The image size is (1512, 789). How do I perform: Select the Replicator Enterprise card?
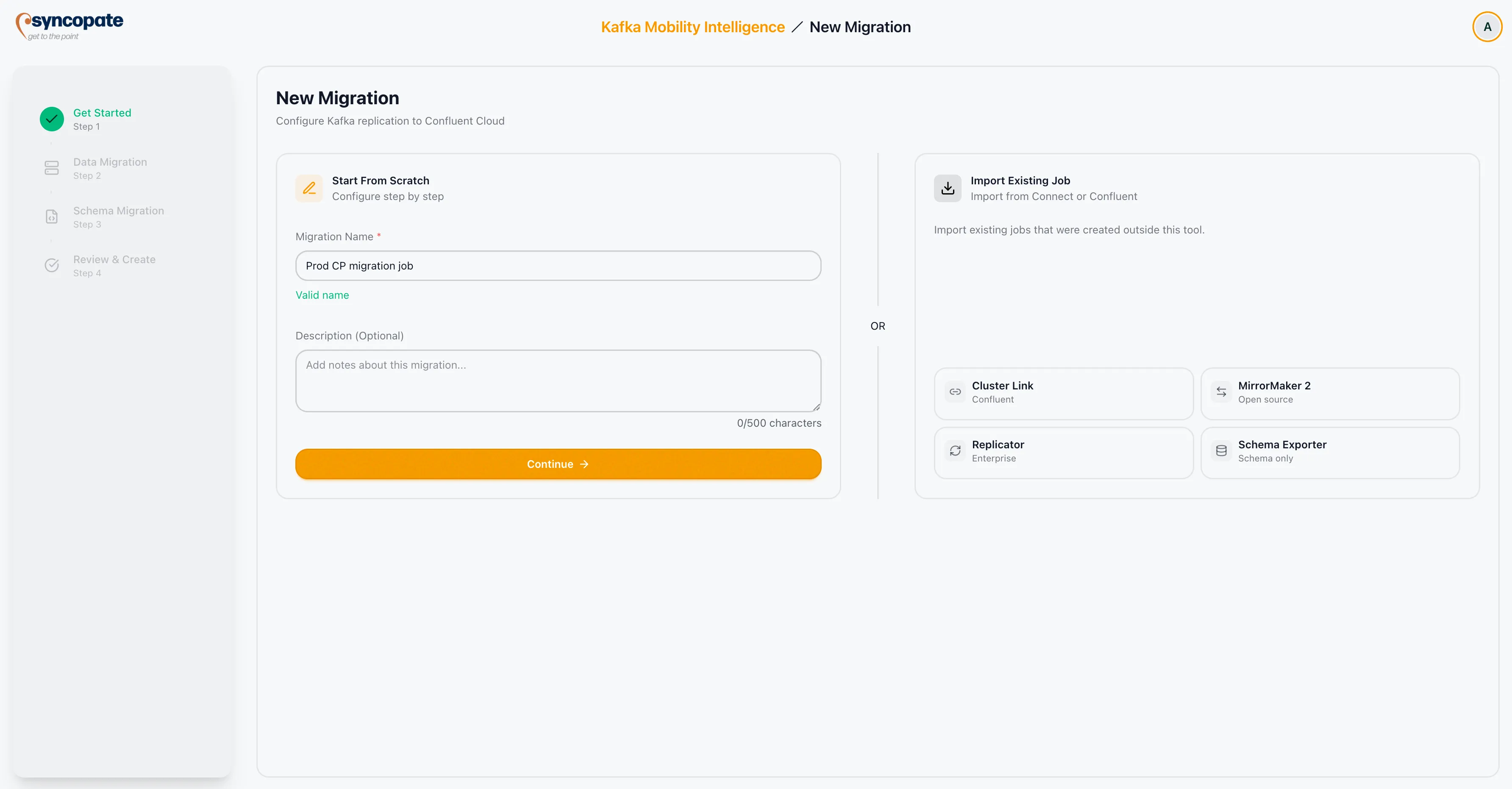1064,452
